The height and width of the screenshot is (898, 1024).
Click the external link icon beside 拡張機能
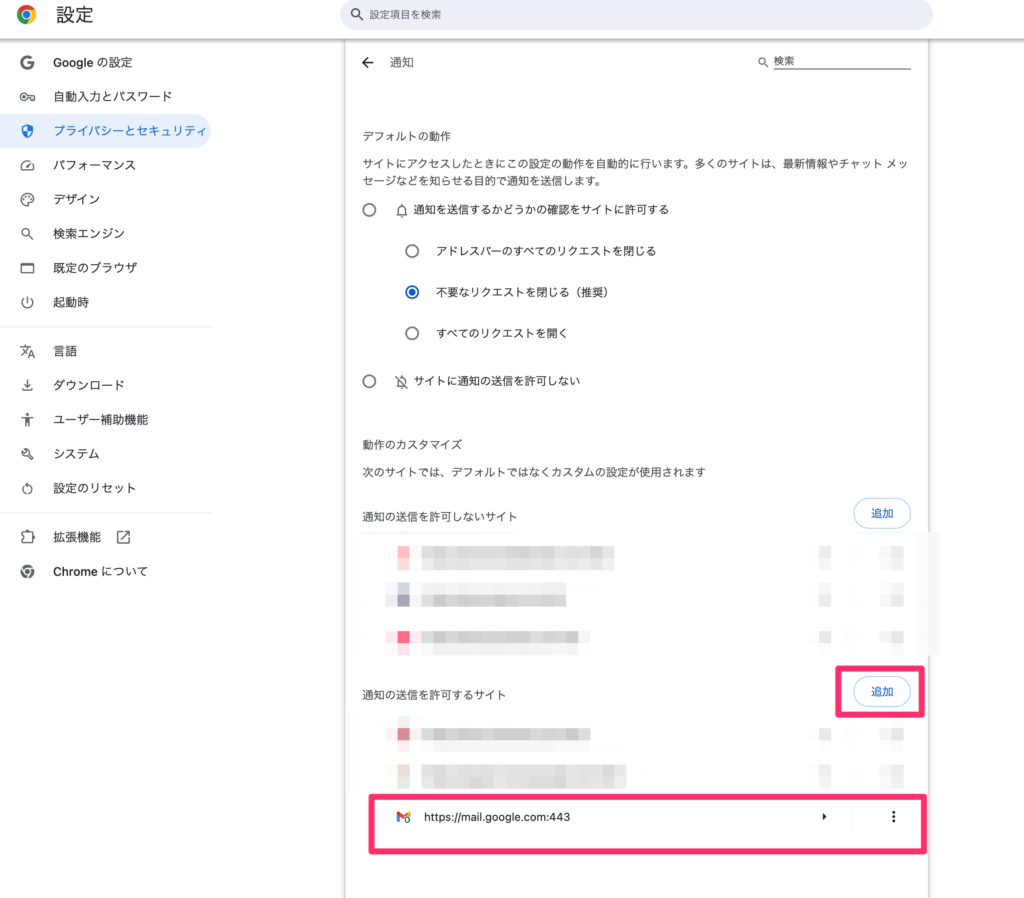(x=122, y=536)
